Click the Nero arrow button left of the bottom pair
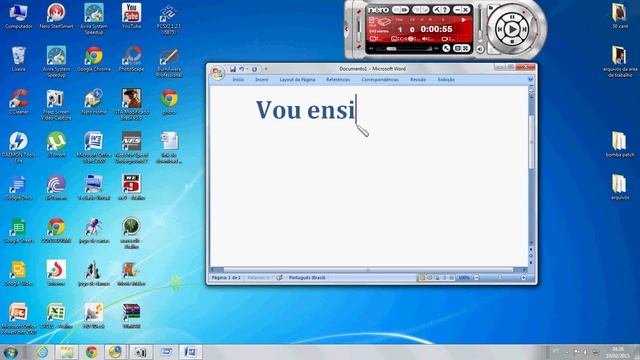This screenshot has height=360, width=640. pos(447,48)
